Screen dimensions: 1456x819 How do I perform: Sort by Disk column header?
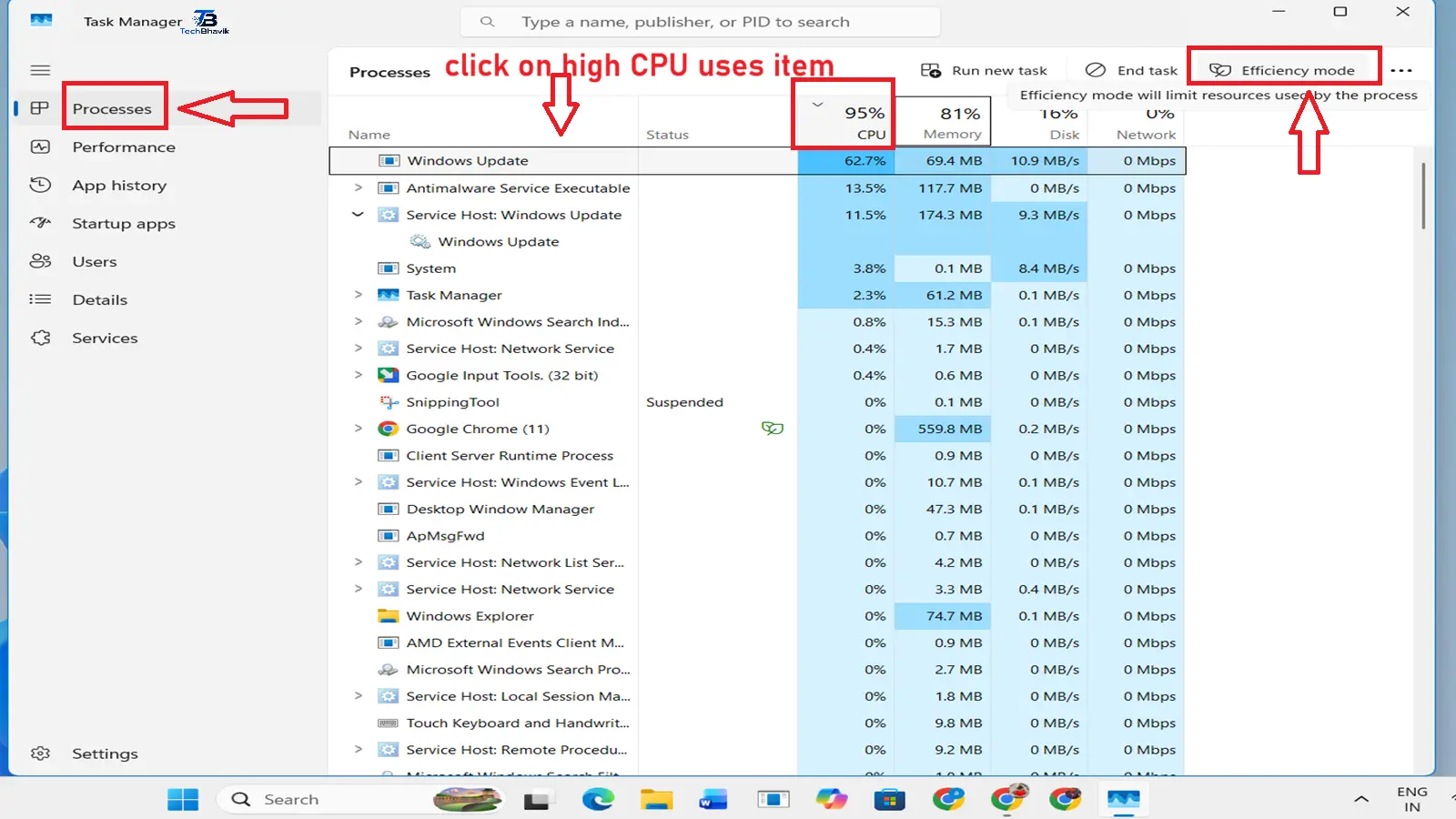point(1039,122)
